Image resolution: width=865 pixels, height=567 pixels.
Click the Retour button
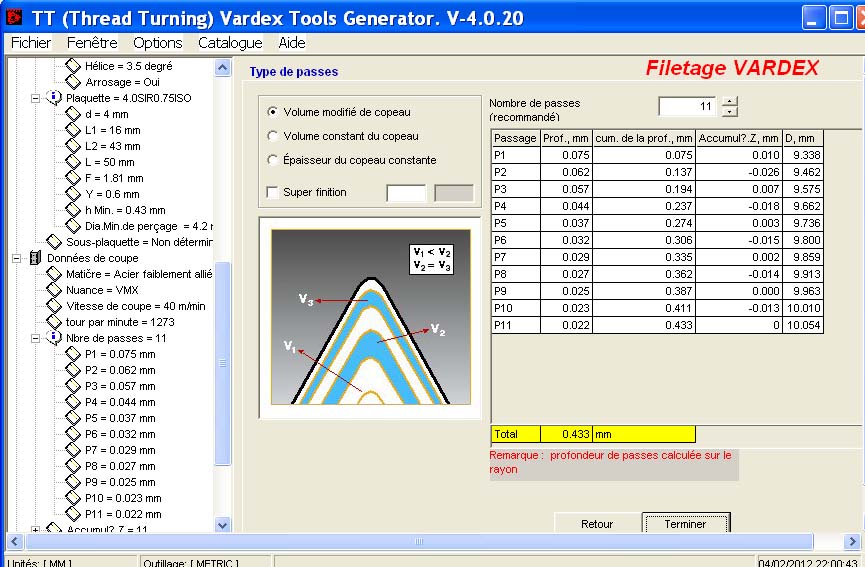597,524
